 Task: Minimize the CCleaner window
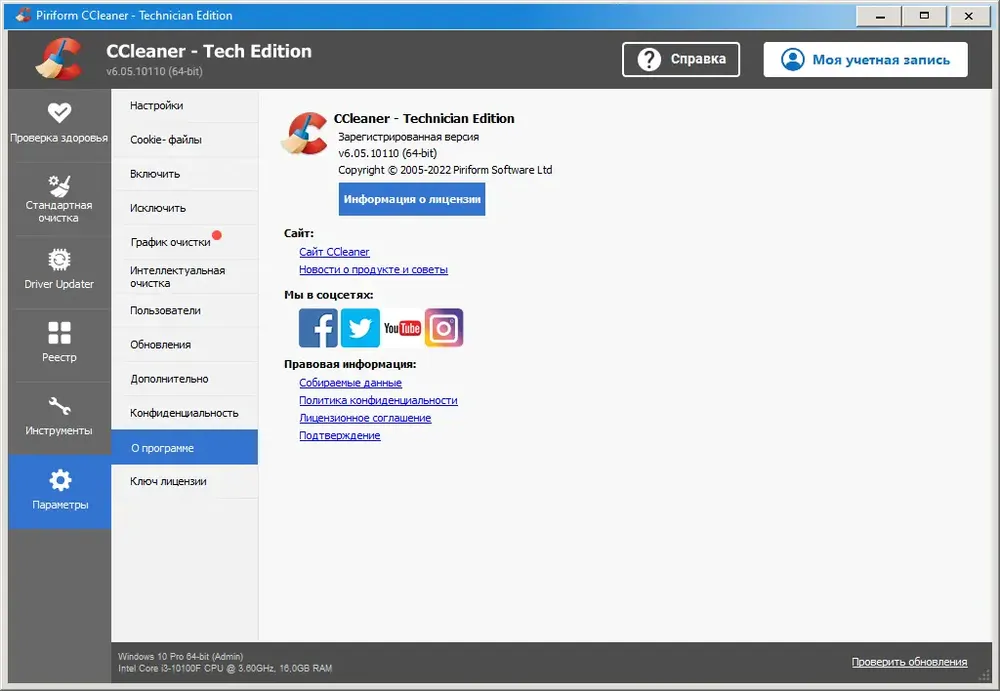point(880,16)
